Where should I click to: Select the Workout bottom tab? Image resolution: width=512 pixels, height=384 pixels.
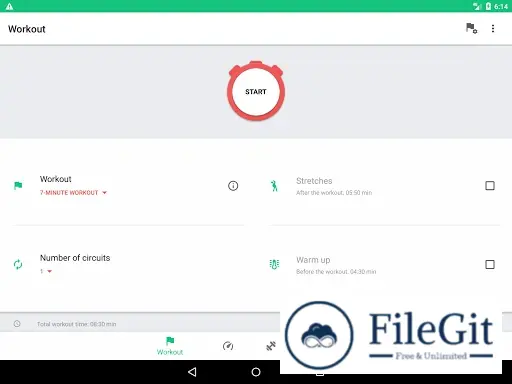coord(170,346)
